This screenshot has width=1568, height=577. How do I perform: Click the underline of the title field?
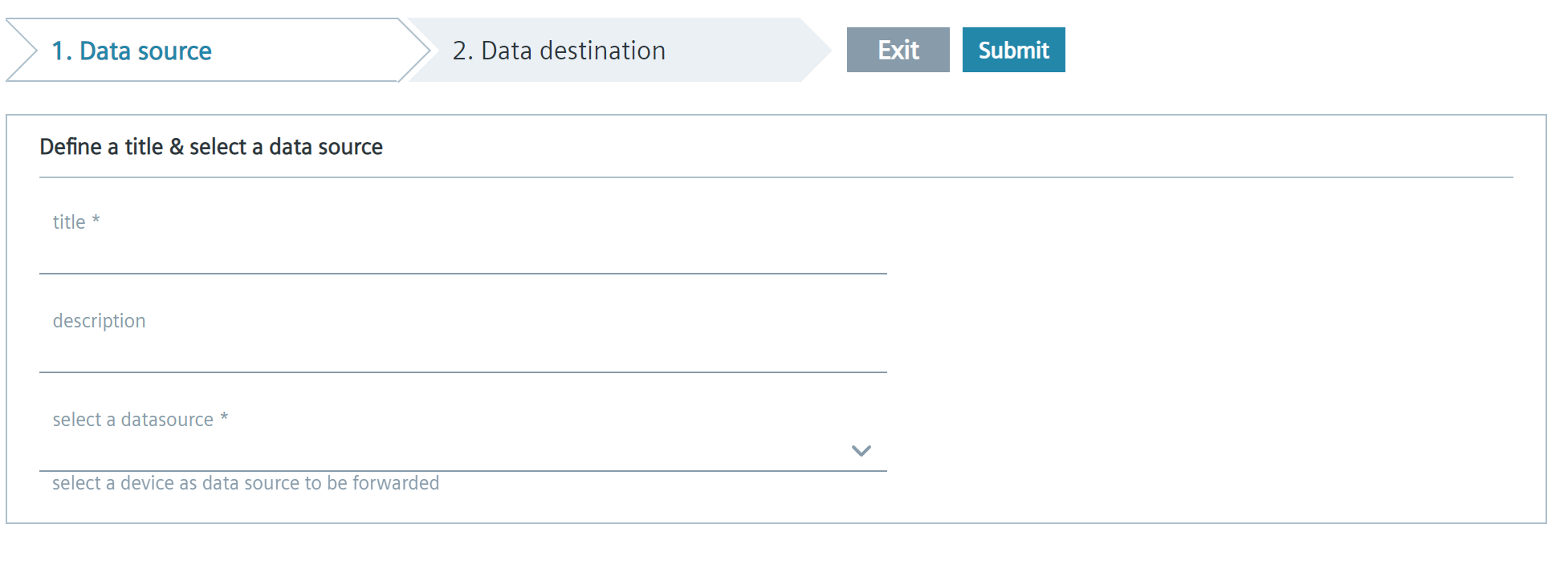463,274
